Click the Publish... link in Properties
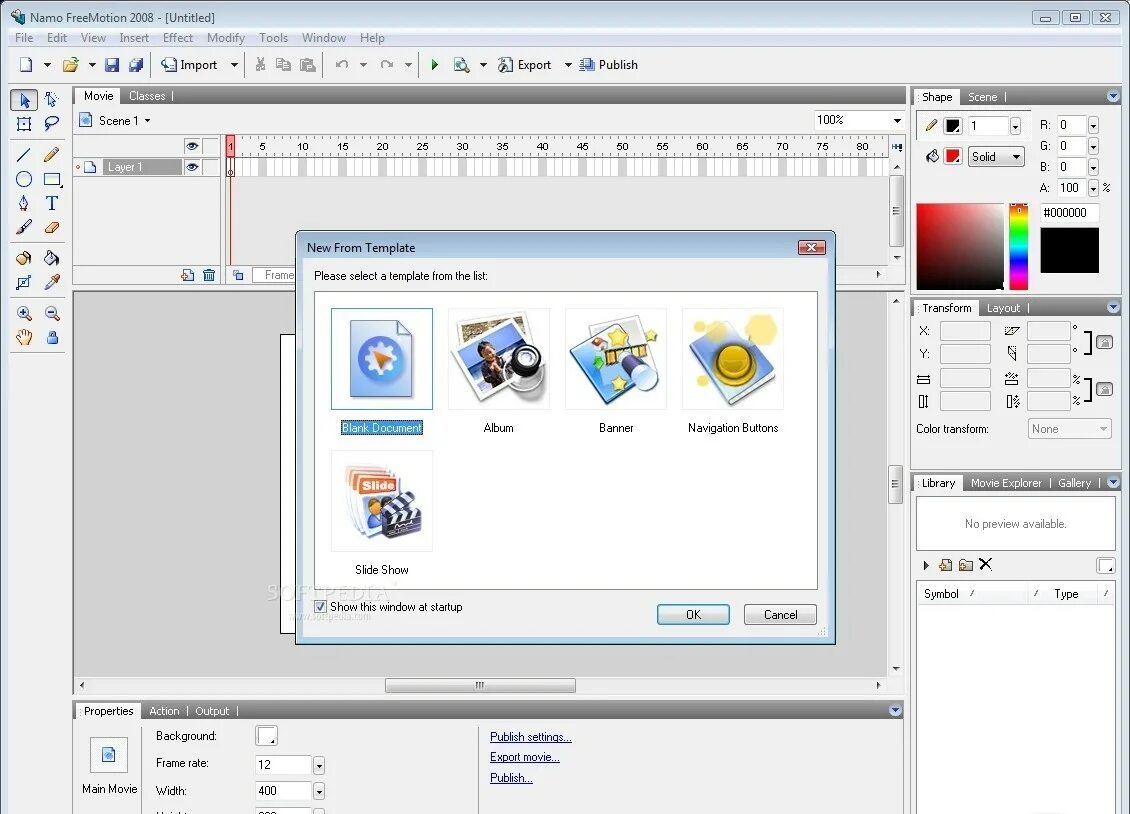The image size is (1130, 814). [x=511, y=778]
